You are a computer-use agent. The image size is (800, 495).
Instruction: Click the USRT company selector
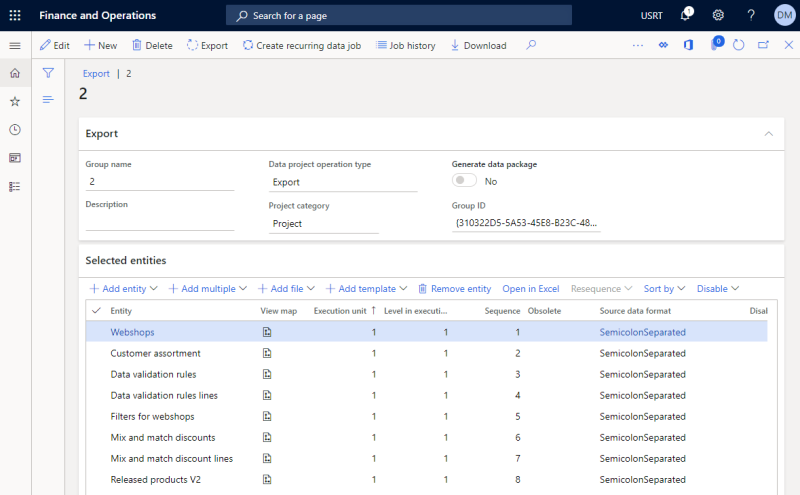(x=652, y=15)
